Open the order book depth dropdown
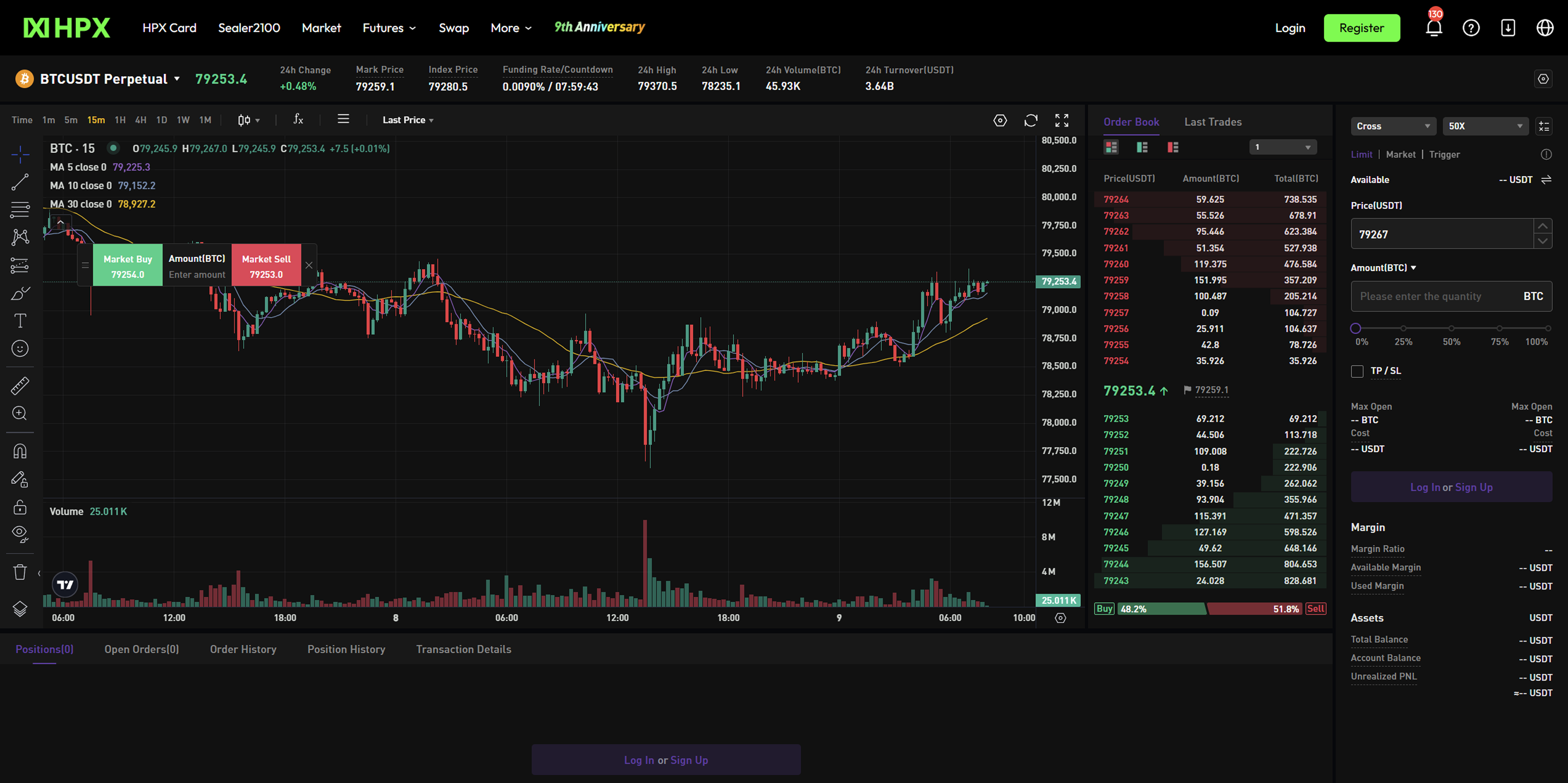Viewport: 1568px width, 783px height. coord(1282,147)
